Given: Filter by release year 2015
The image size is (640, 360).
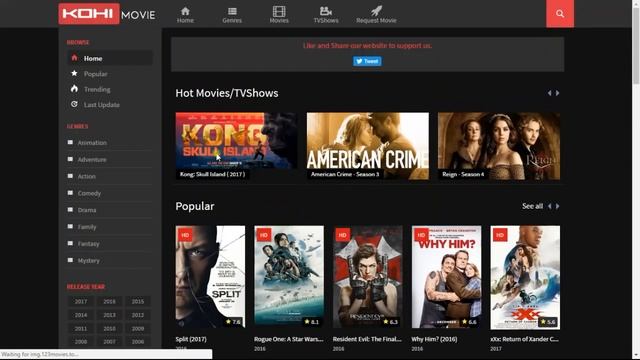Looking at the screenshot, I should pyautogui.click(x=138, y=301).
